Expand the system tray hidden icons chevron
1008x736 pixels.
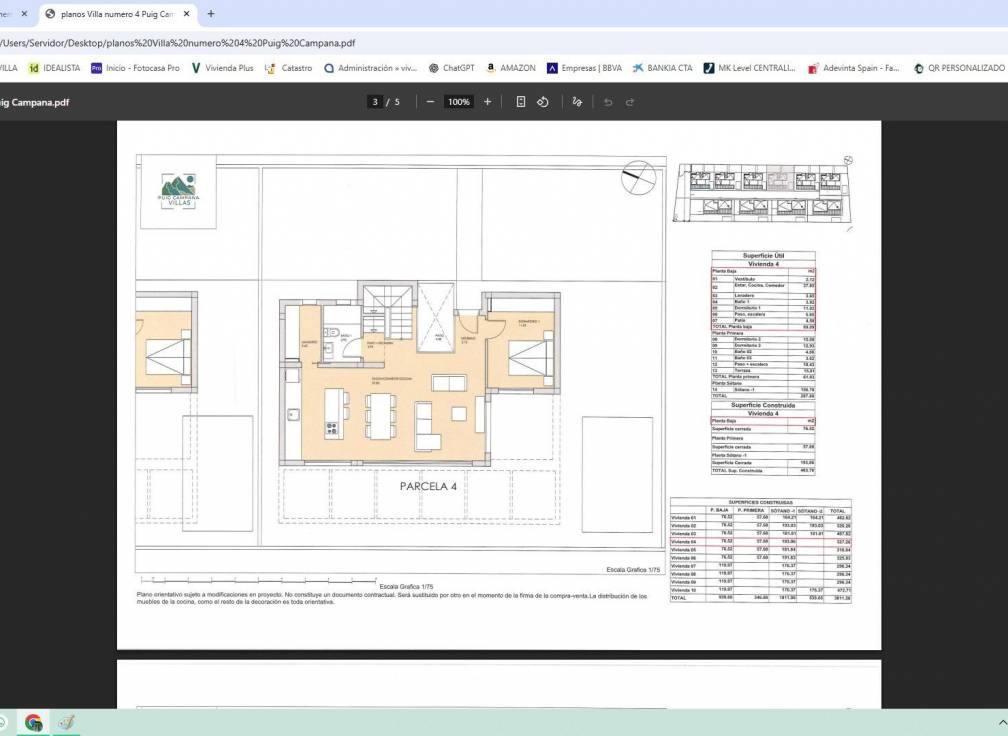(x=1002, y=722)
